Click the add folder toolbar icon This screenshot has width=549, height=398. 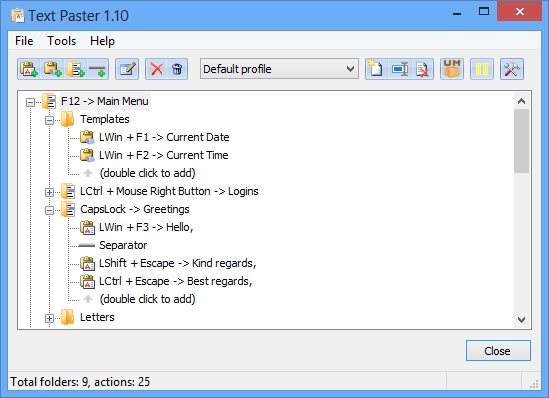point(75,69)
